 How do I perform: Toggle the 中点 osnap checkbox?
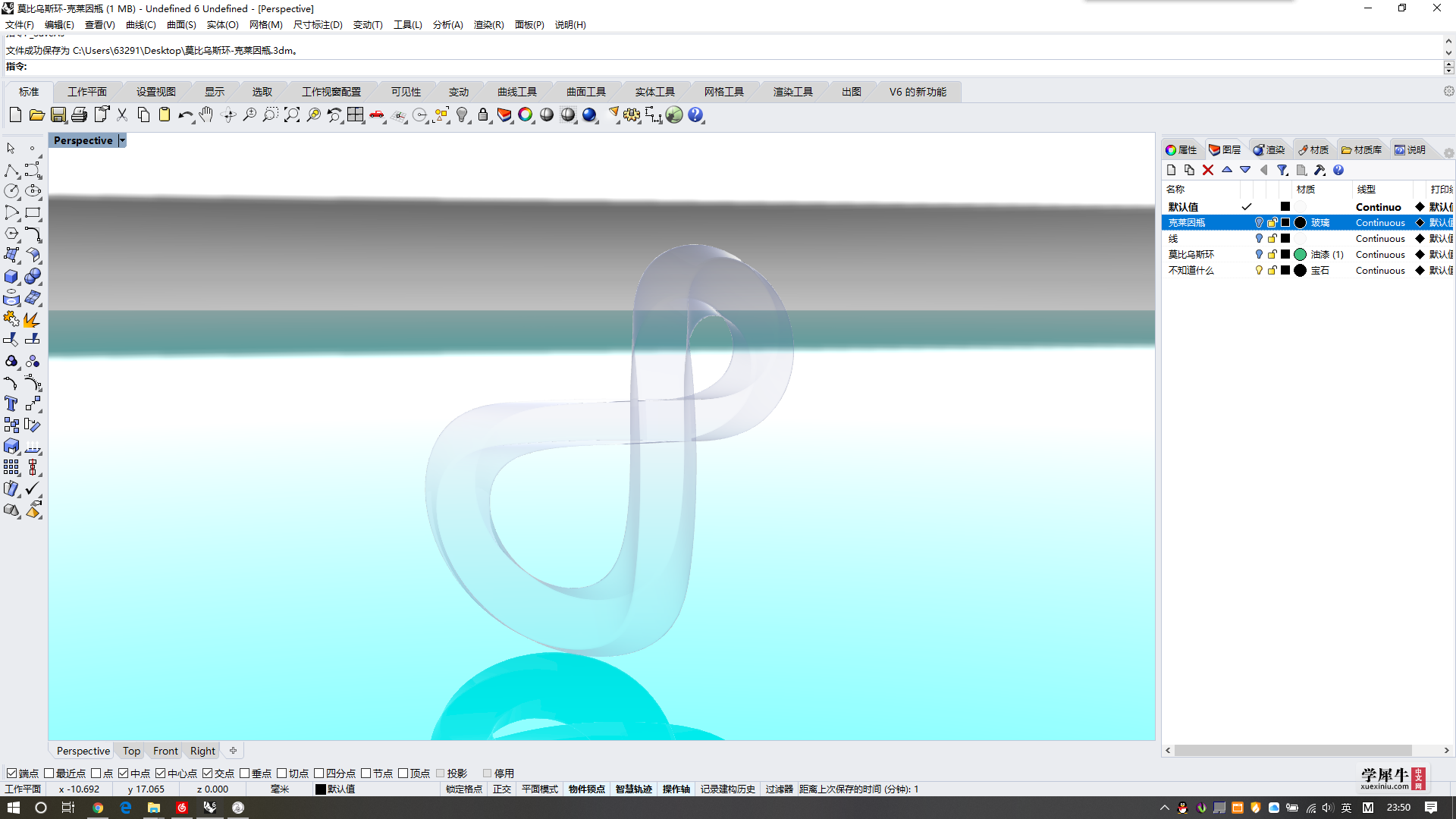123,773
